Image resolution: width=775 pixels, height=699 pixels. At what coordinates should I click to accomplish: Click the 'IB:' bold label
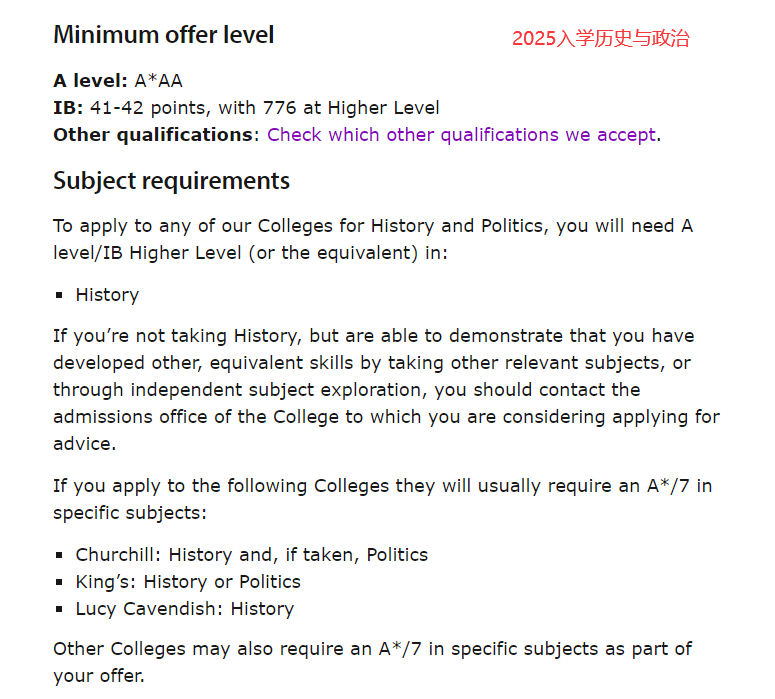pyautogui.click(x=68, y=108)
